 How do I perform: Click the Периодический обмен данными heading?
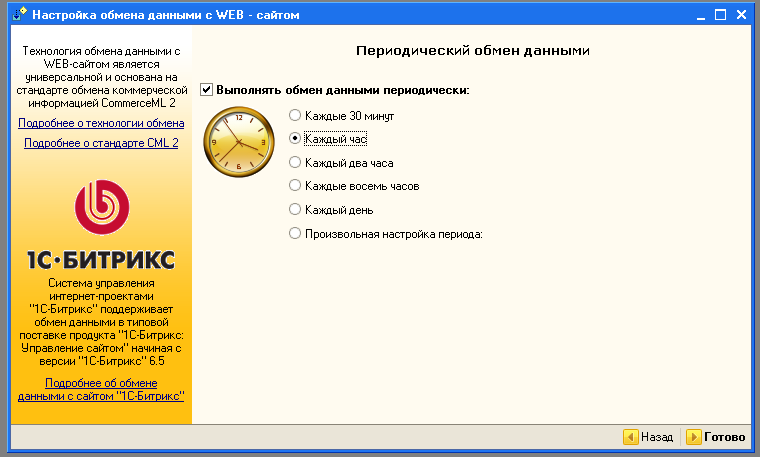[x=472, y=49]
